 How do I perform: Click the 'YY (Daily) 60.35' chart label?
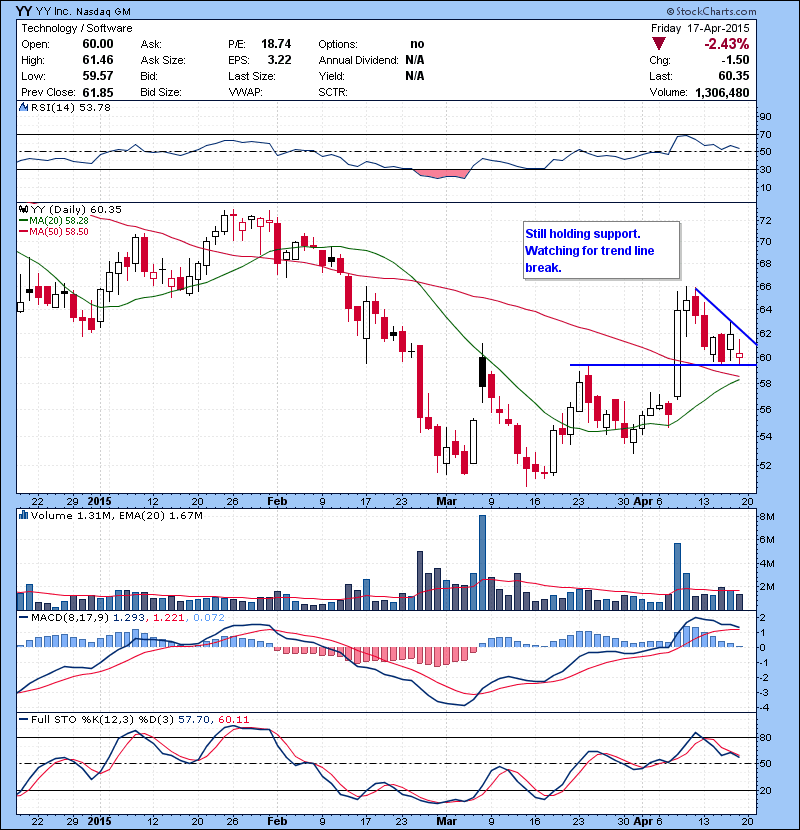[76, 210]
